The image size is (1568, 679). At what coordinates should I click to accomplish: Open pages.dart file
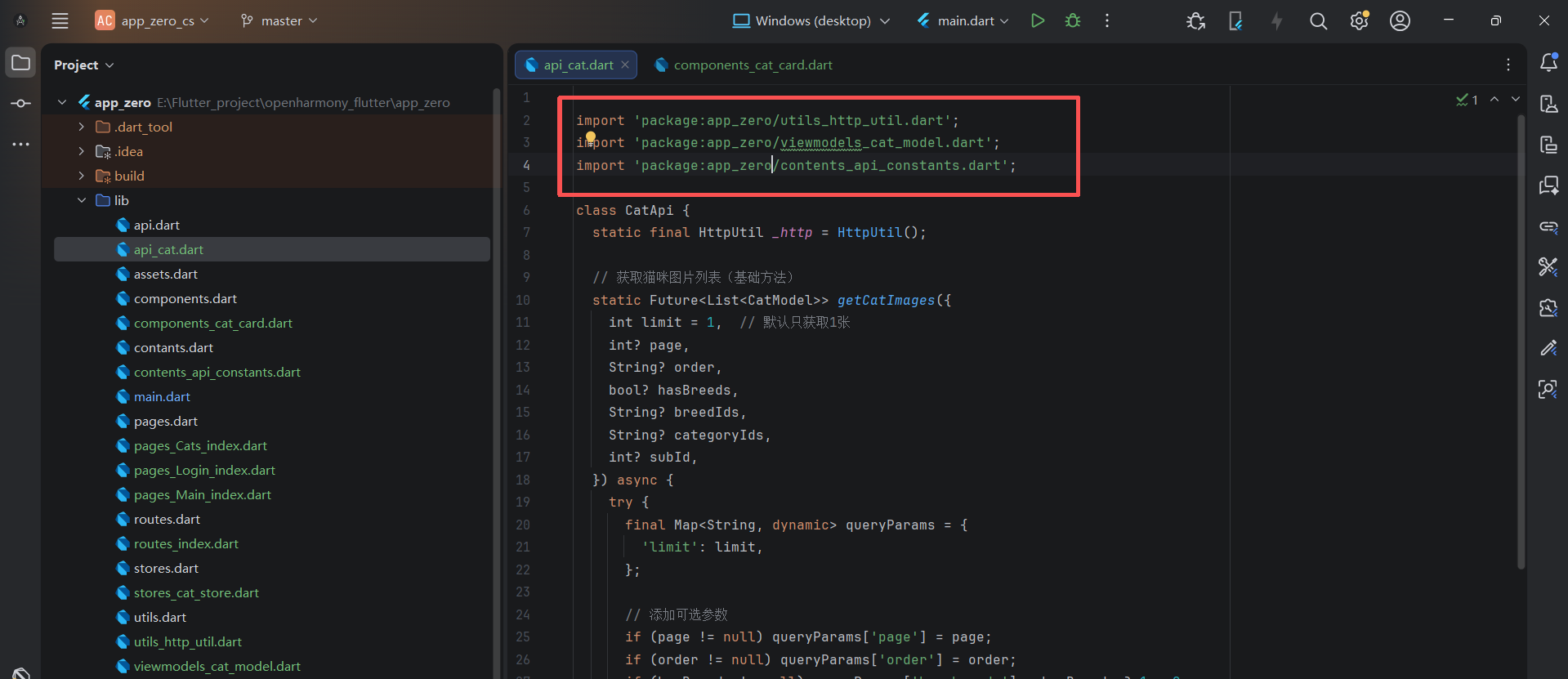pyautogui.click(x=165, y=421)
